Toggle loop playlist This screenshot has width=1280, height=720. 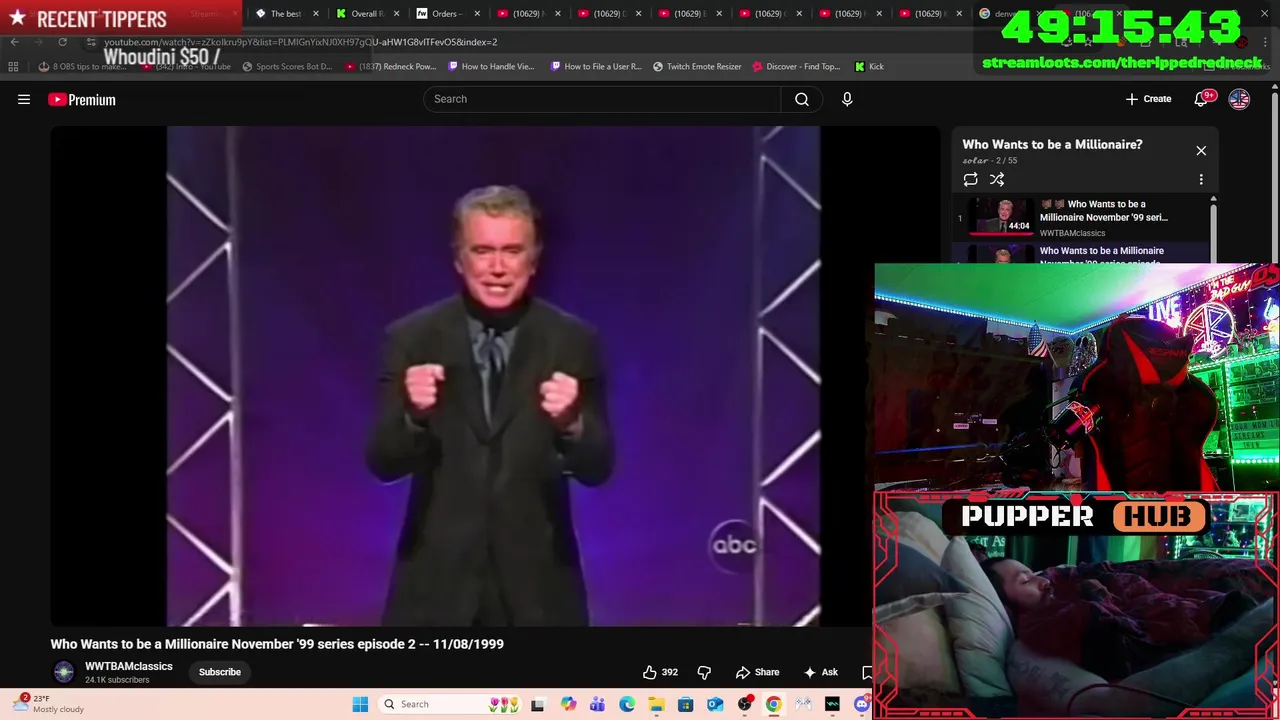[x=970, y=179]
